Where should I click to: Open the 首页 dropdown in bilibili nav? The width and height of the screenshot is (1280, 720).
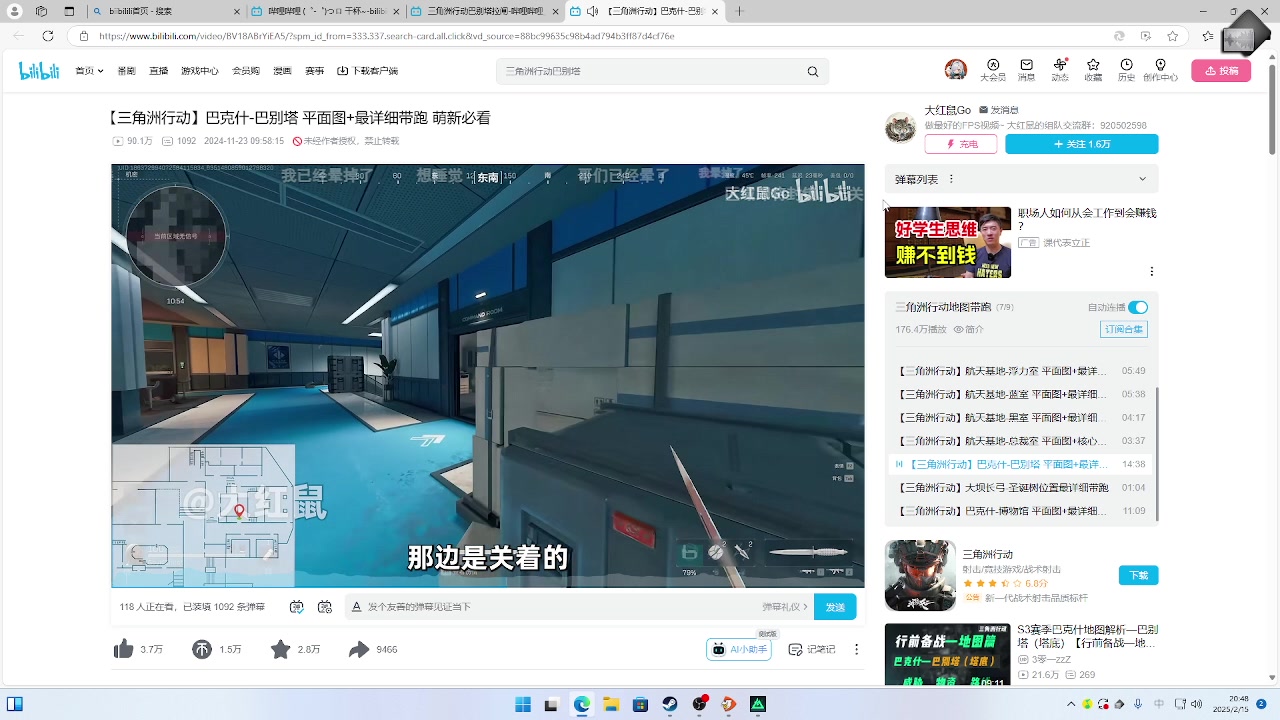[x=89, y=71]
